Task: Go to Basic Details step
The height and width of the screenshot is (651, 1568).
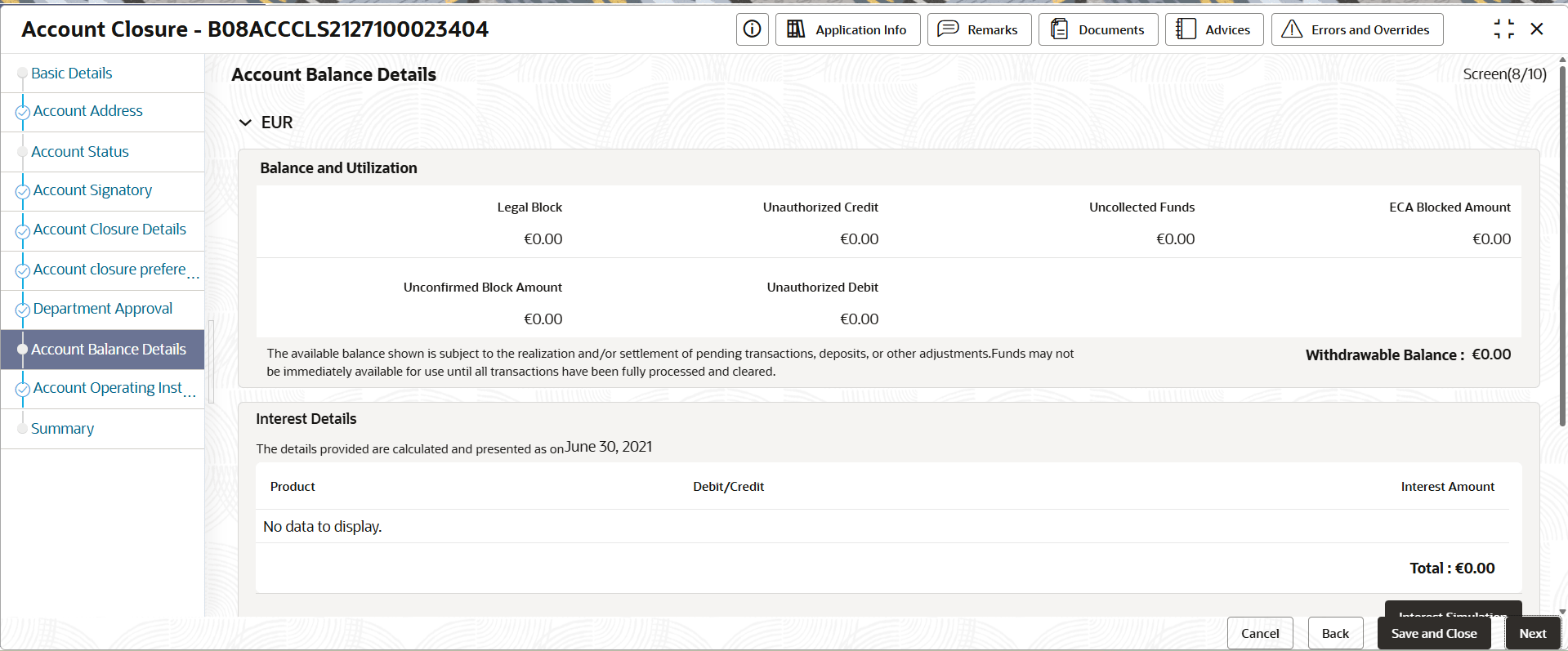Action: 72,74
